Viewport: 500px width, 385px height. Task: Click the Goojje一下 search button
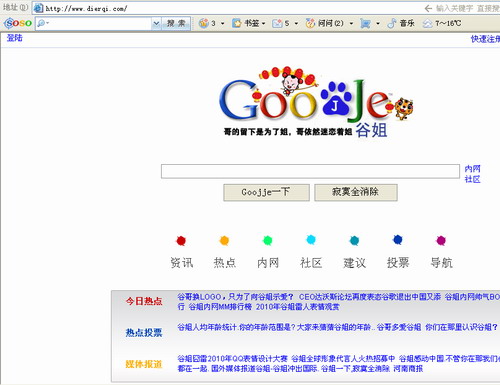coord(266,192)
